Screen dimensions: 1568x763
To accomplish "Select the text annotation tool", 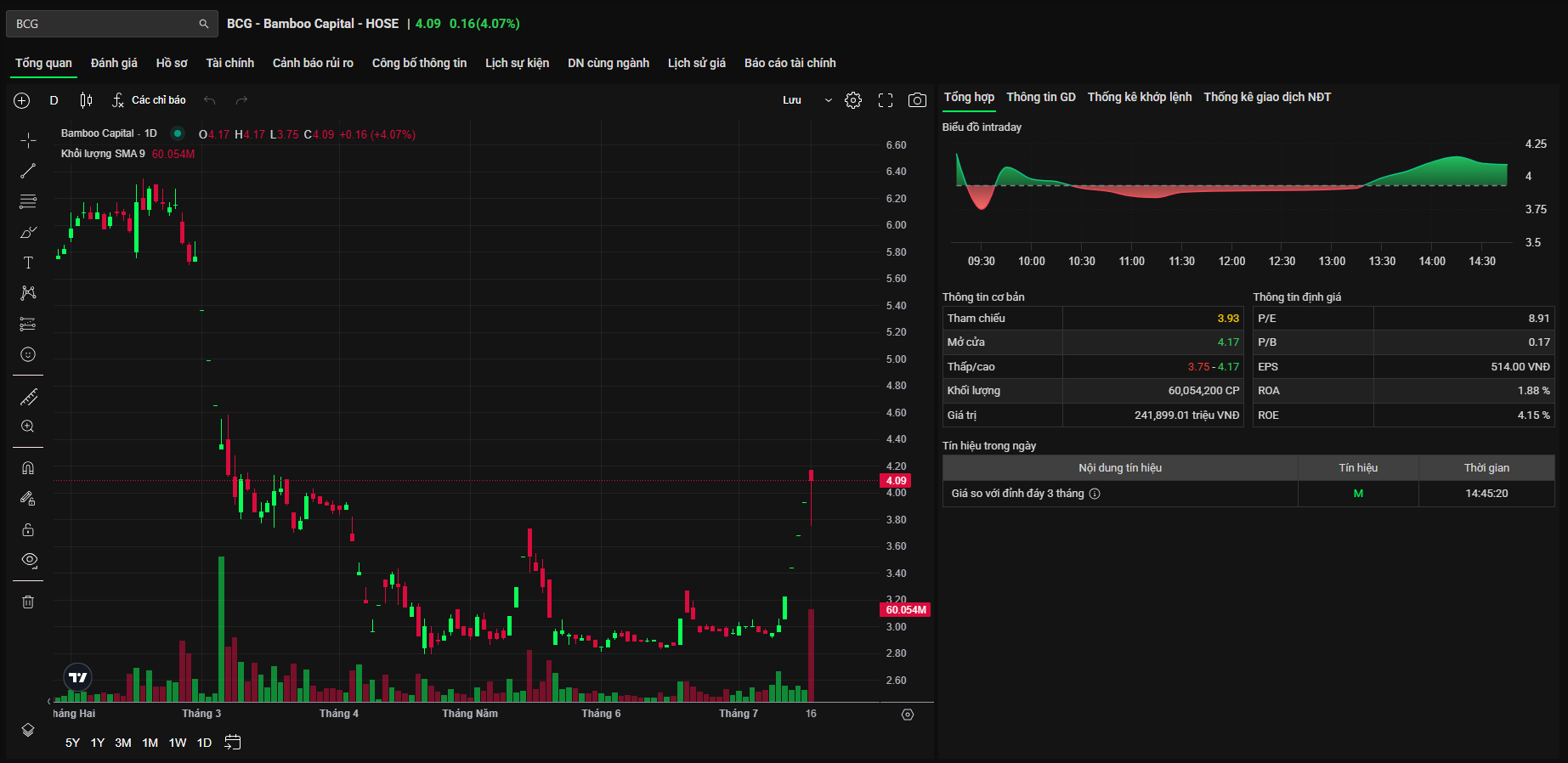I will point(28,263).
